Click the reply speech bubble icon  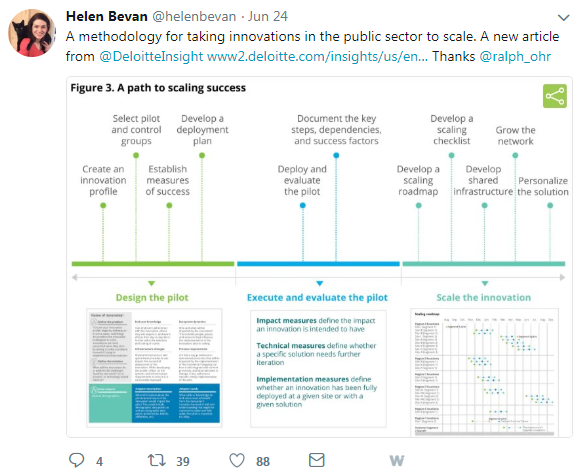76,460
